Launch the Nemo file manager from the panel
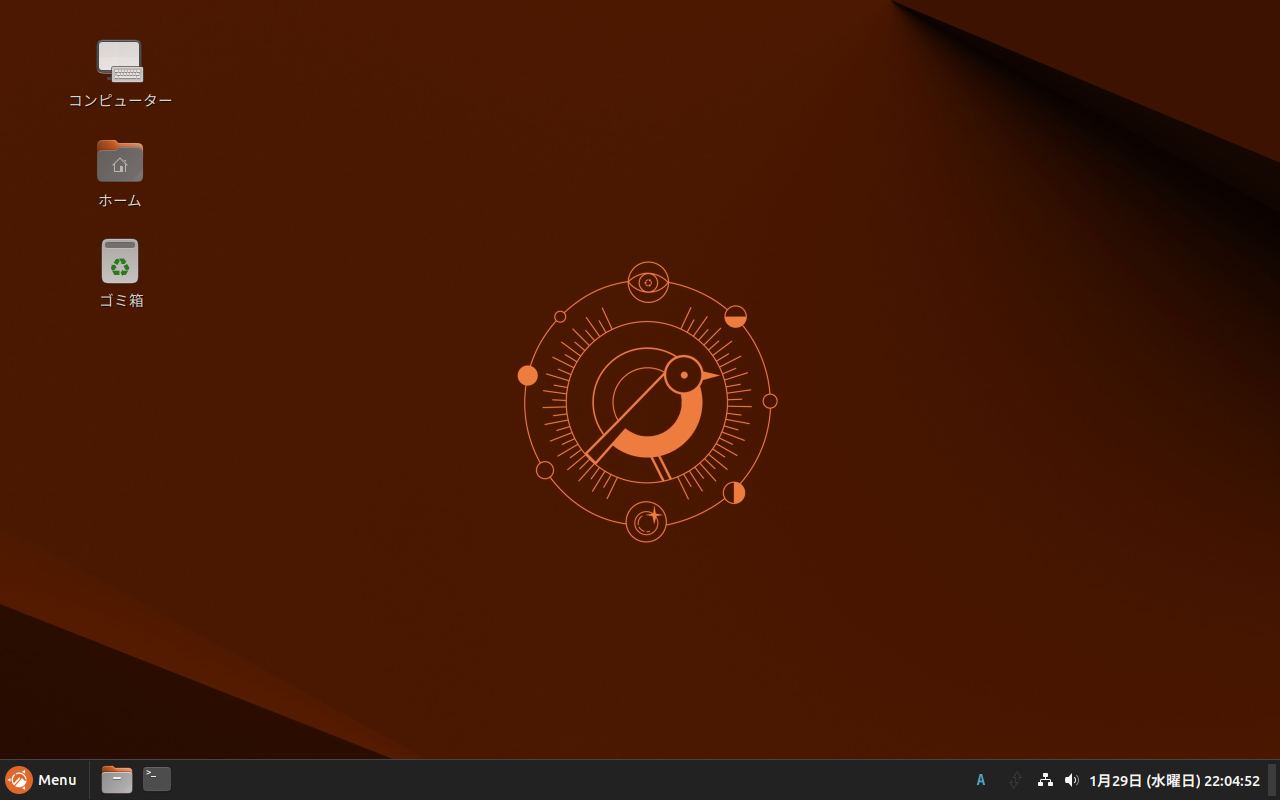Viewport: 1280px width, 800px height. (x=116, y=779)
